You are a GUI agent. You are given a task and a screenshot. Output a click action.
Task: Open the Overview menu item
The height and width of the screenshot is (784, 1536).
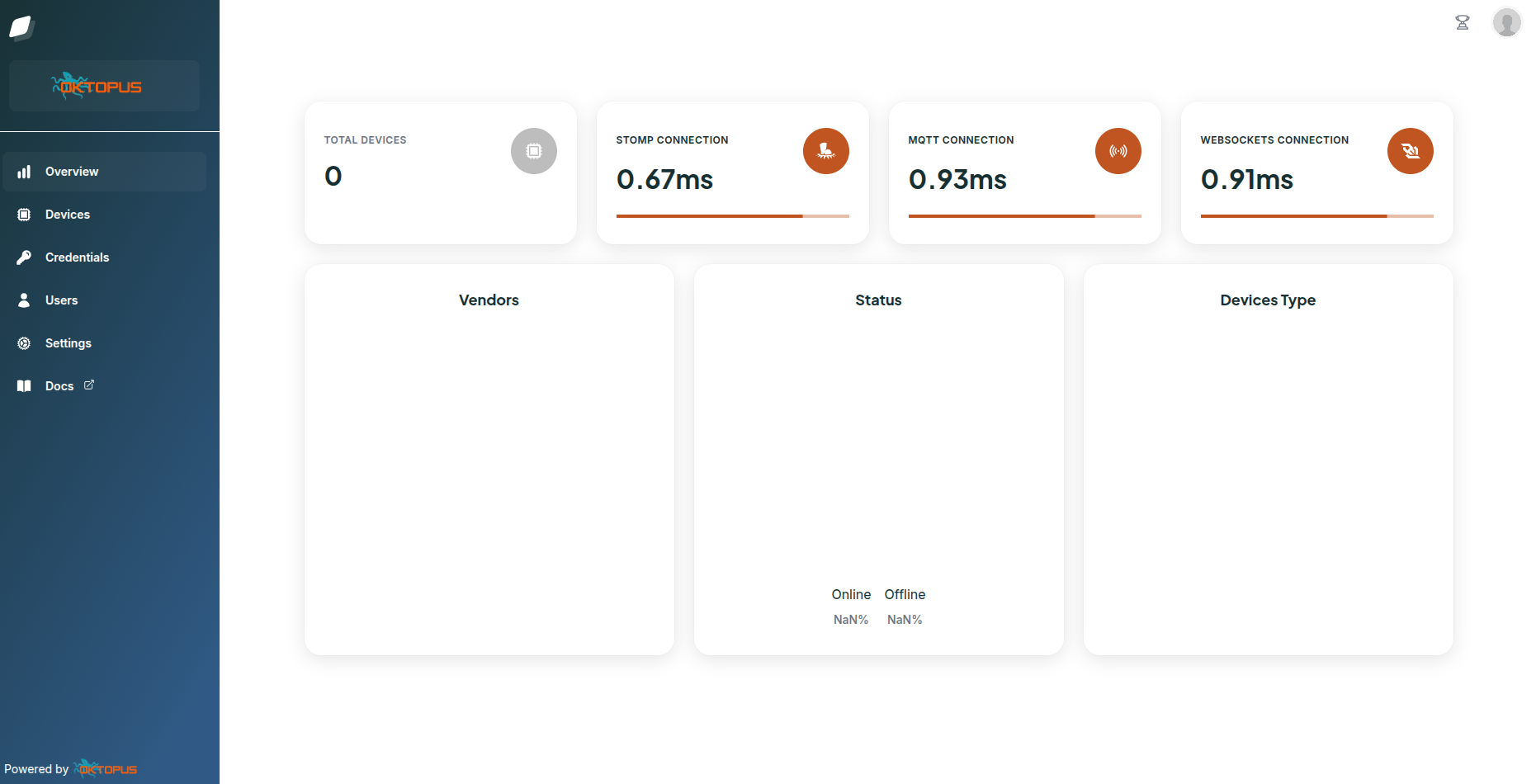104,172
